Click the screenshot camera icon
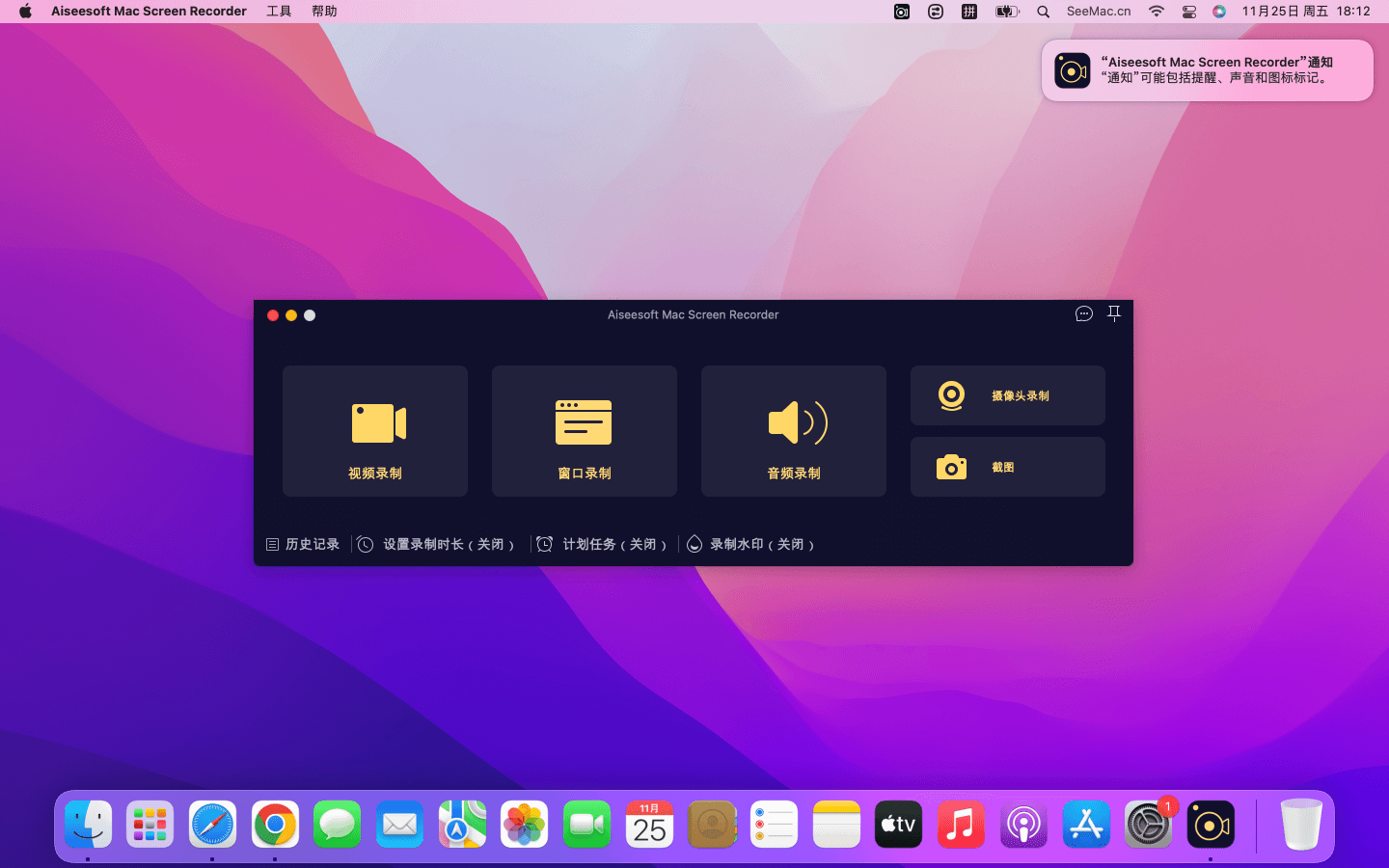The image size is (1389, 868). pyautogui.click(x=951, y=467)
